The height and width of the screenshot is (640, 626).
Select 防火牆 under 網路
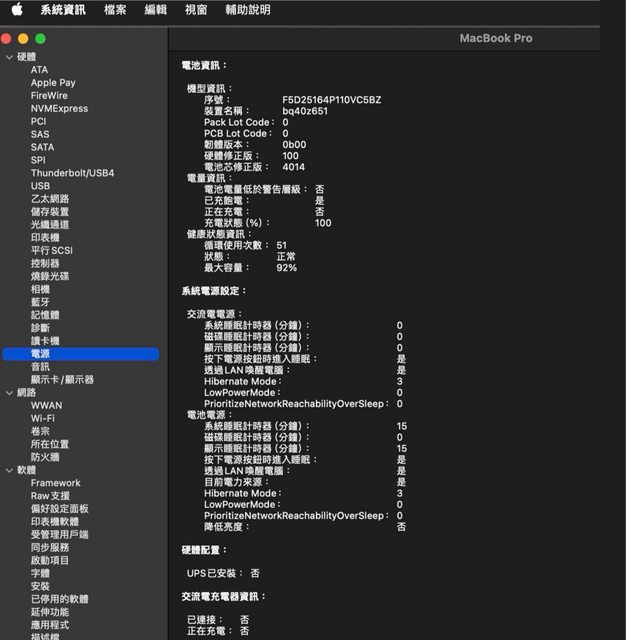pos(45,457)
